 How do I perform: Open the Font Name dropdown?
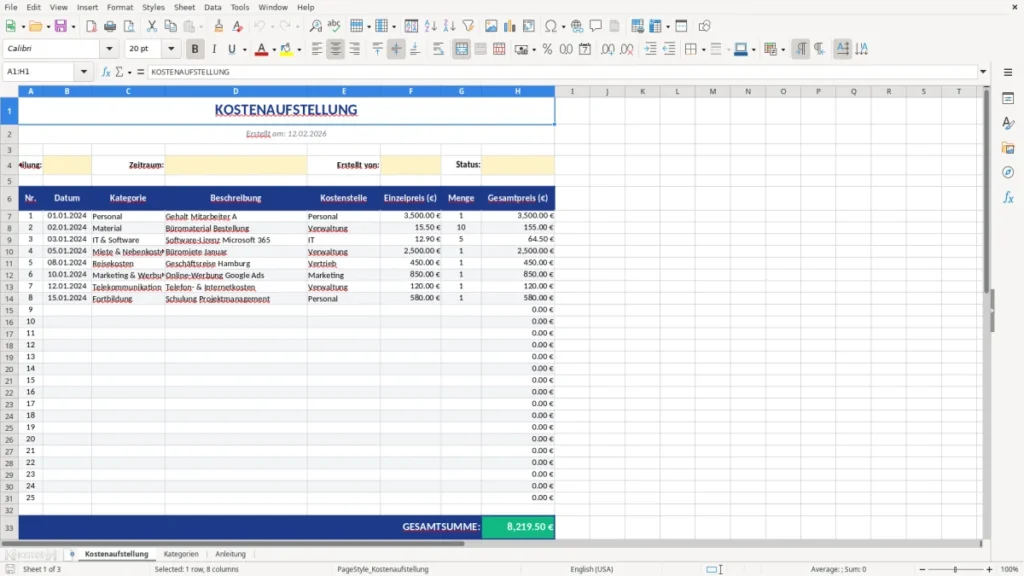[109, 49]
